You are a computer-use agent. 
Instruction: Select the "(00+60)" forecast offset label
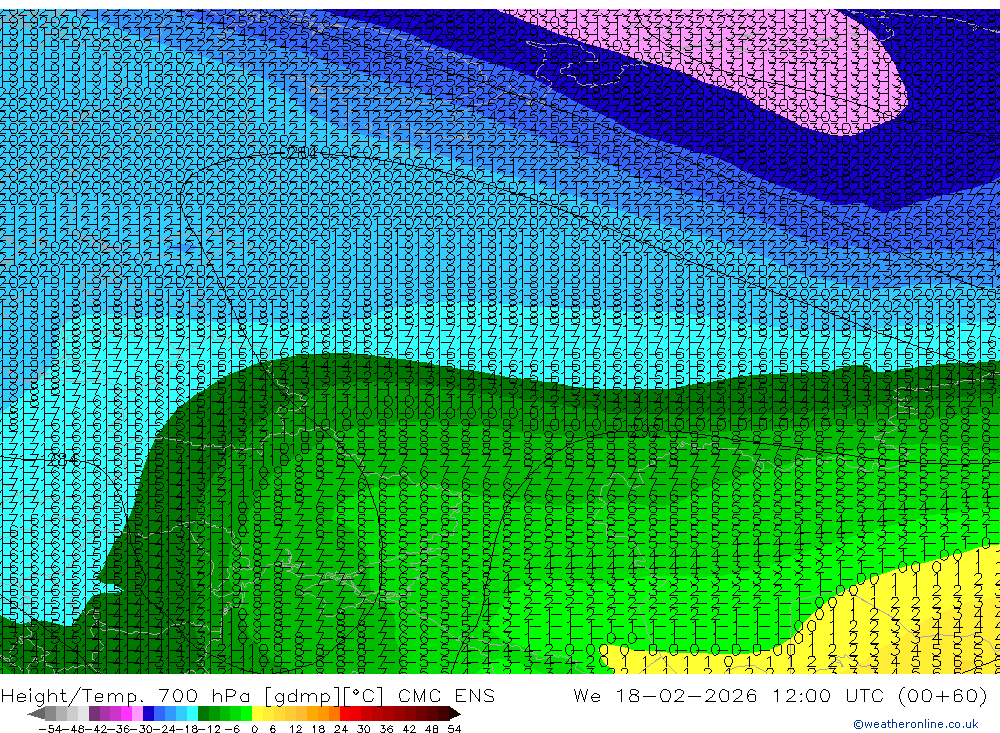(x=943, y=696)
